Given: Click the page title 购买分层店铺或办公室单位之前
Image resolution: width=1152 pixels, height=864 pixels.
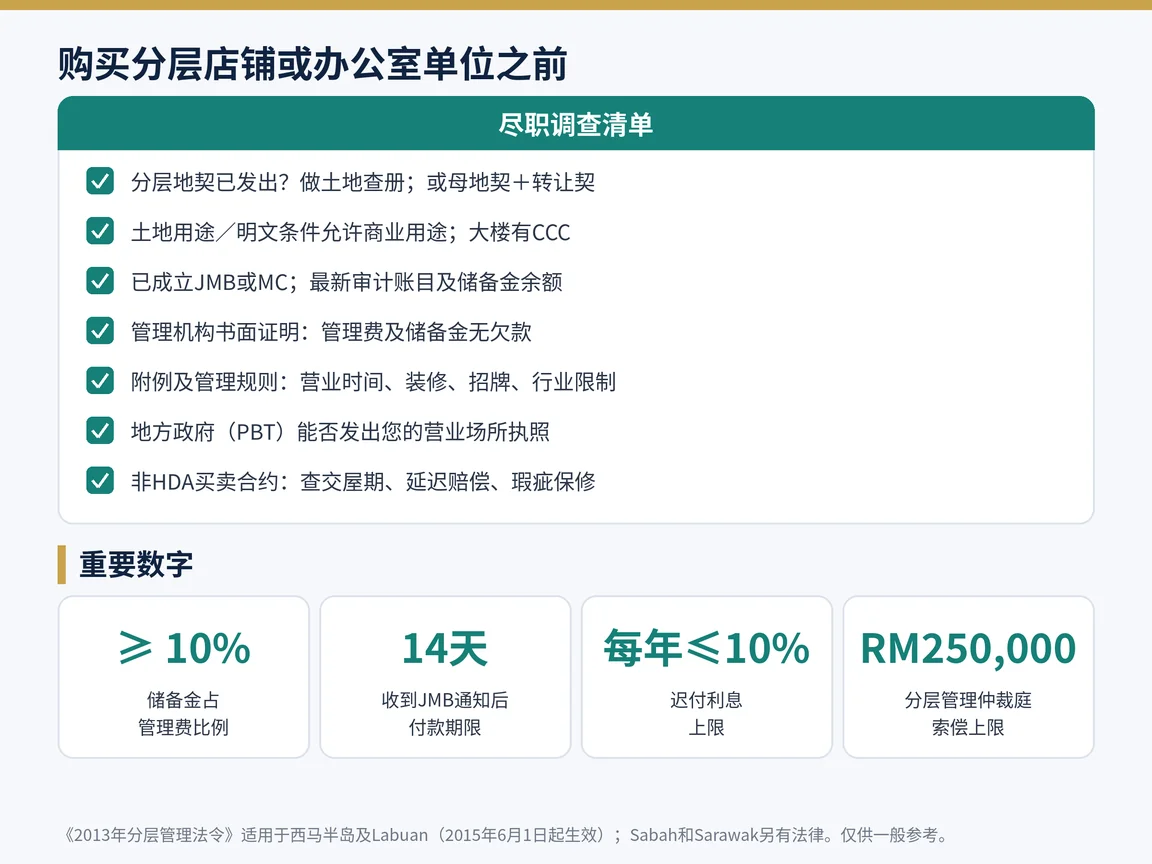Looking at the screenshot, I should coord(313,63).
